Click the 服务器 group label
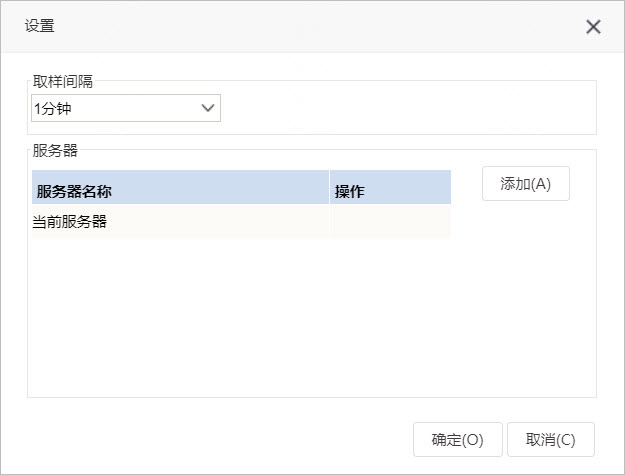Viewport: 625px width, 475px height. (55, 151)
